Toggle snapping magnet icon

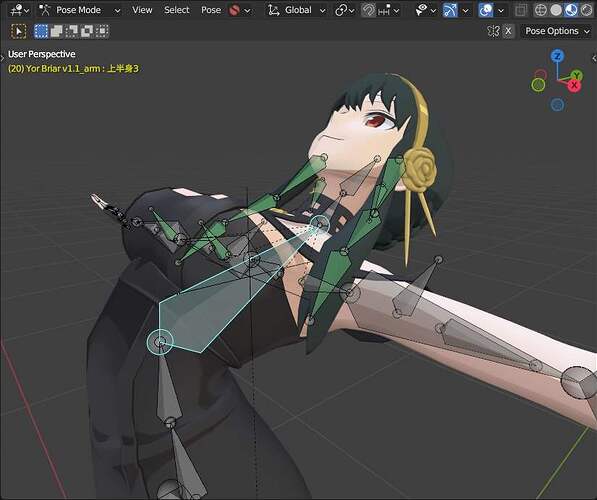pyautogui.click(x=368, y=10)
